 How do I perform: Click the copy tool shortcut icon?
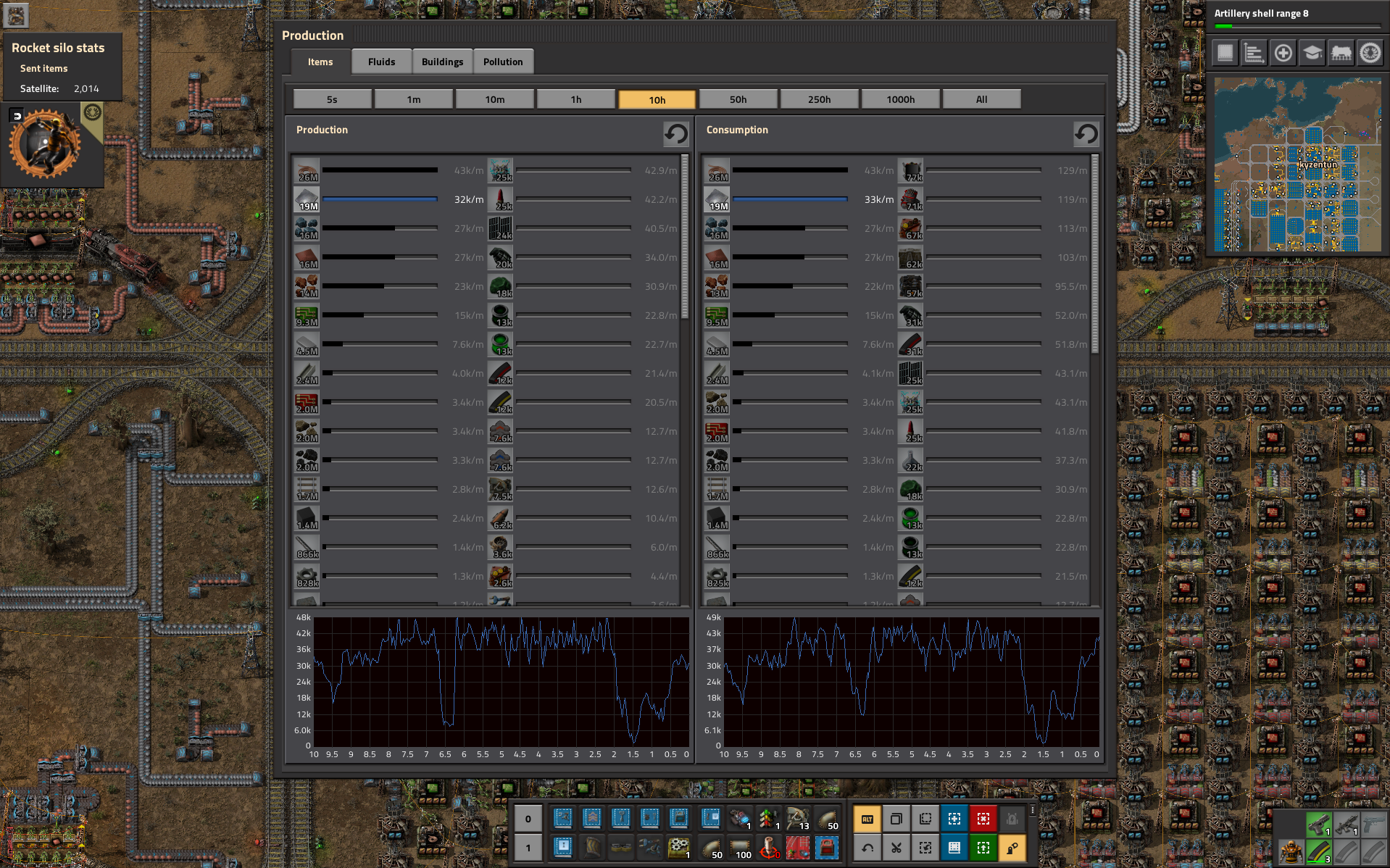point(896,819)
